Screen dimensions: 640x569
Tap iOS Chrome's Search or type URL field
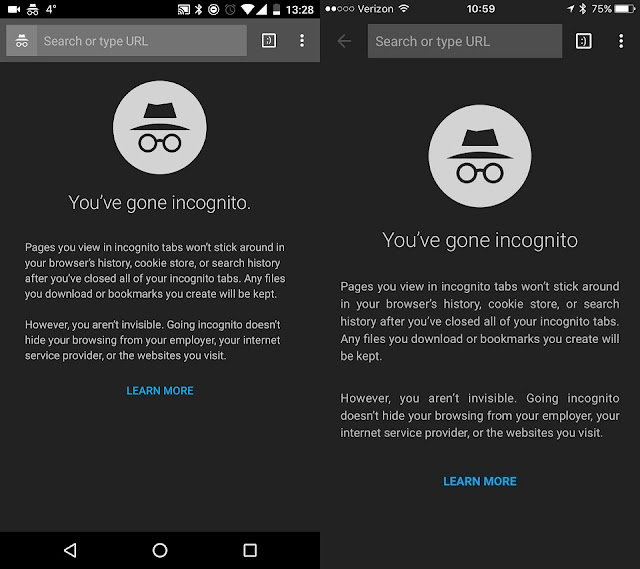[464, 41]
